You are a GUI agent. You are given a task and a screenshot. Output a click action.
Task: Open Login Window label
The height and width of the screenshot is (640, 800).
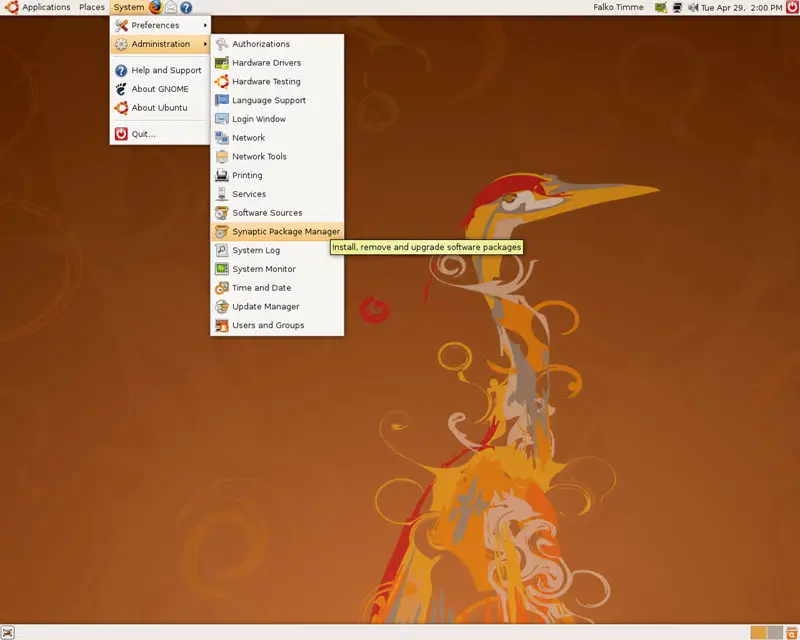pyautogui.click(x=259, y=119)
